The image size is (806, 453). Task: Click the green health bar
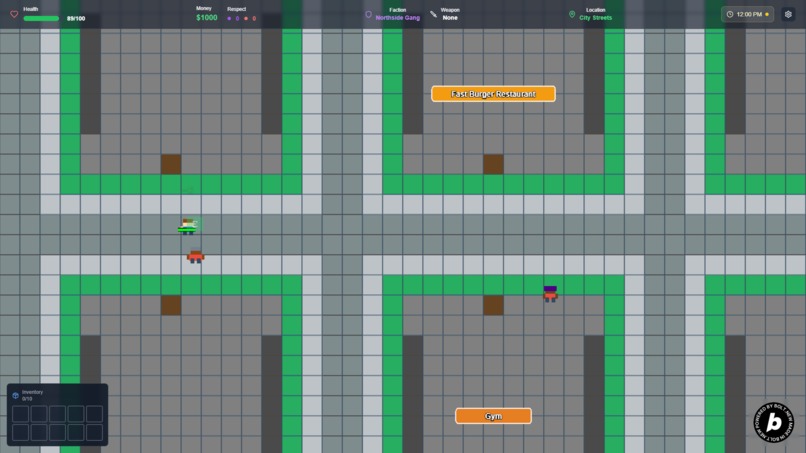pos(41,19)
